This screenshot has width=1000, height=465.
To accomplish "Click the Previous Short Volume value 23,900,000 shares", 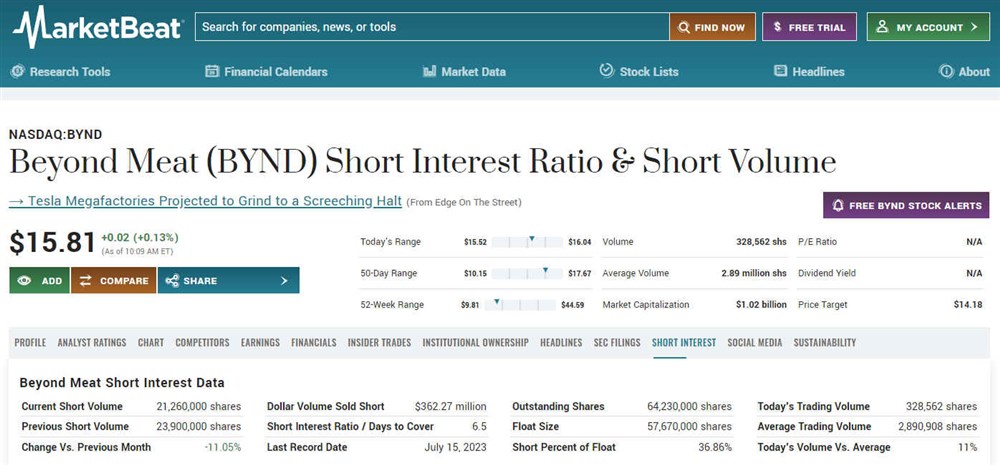I will point(199,426).
